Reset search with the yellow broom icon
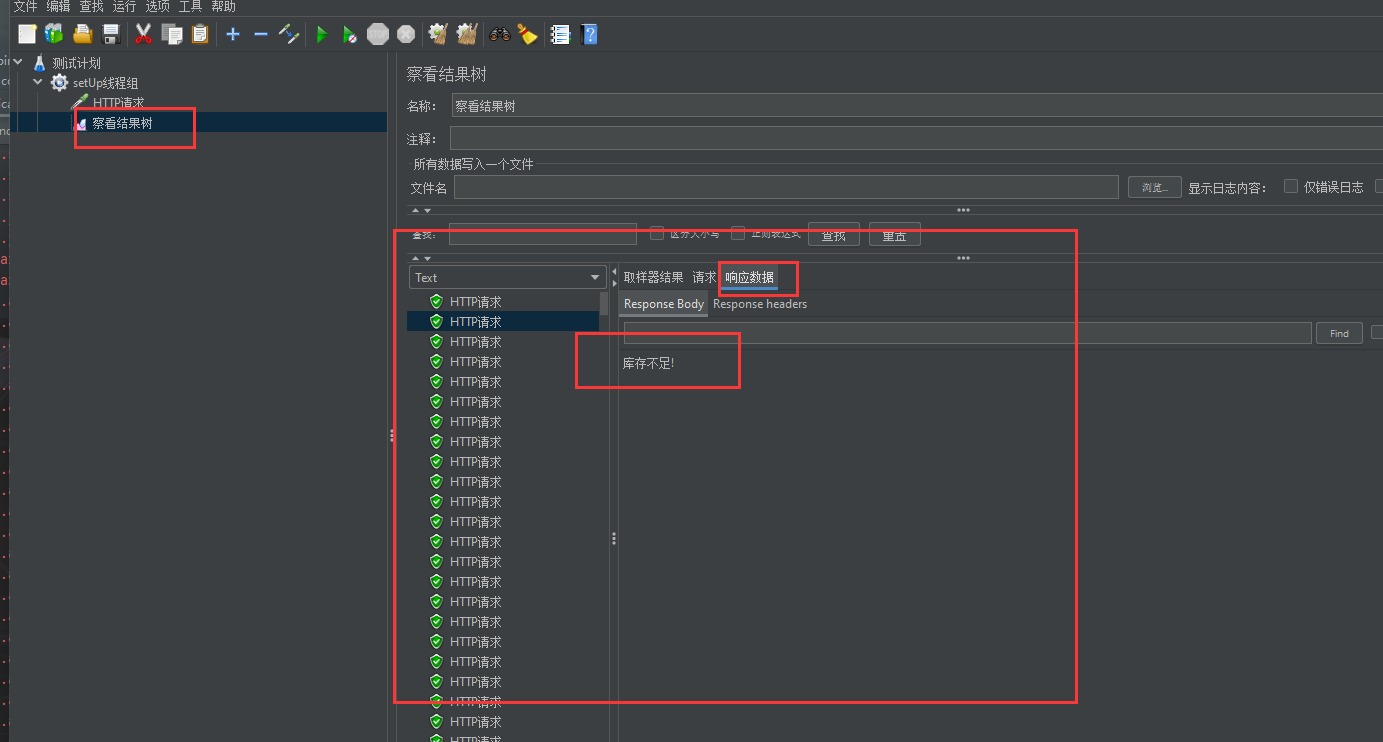 pyautogui.click(x=527, y=35)
